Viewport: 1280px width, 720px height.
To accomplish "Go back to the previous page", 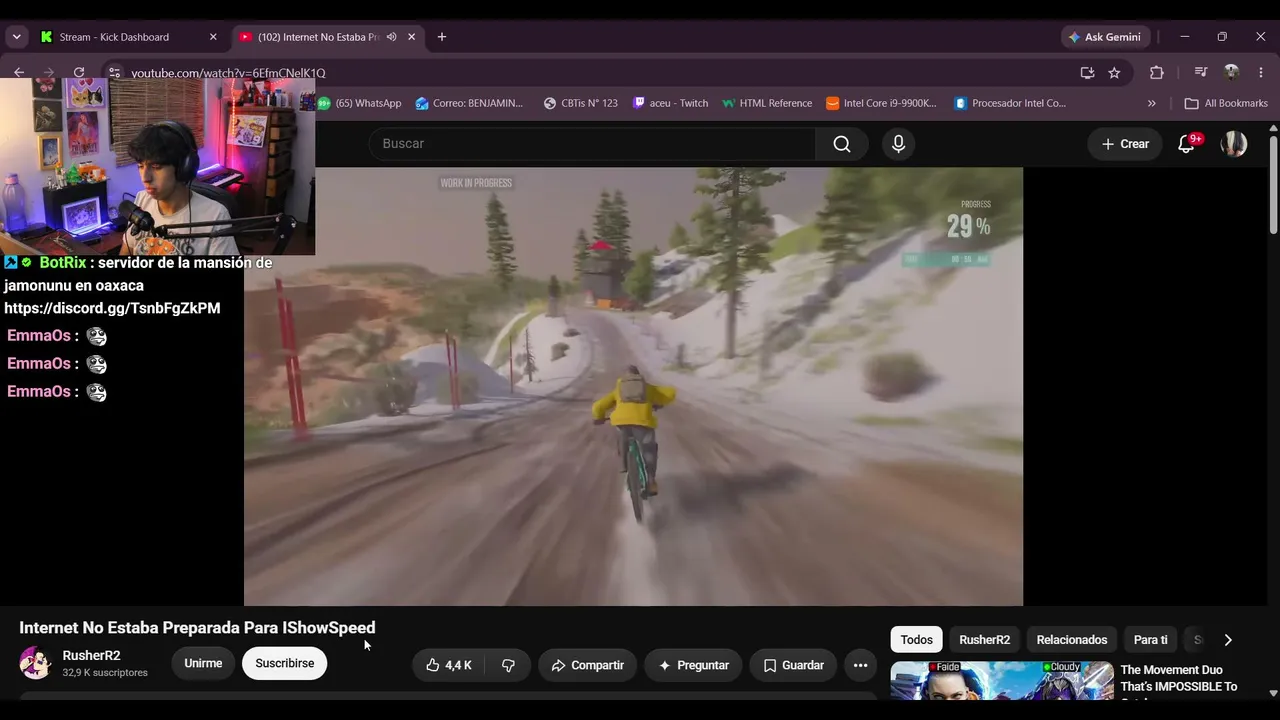I will tap(19, 72).
